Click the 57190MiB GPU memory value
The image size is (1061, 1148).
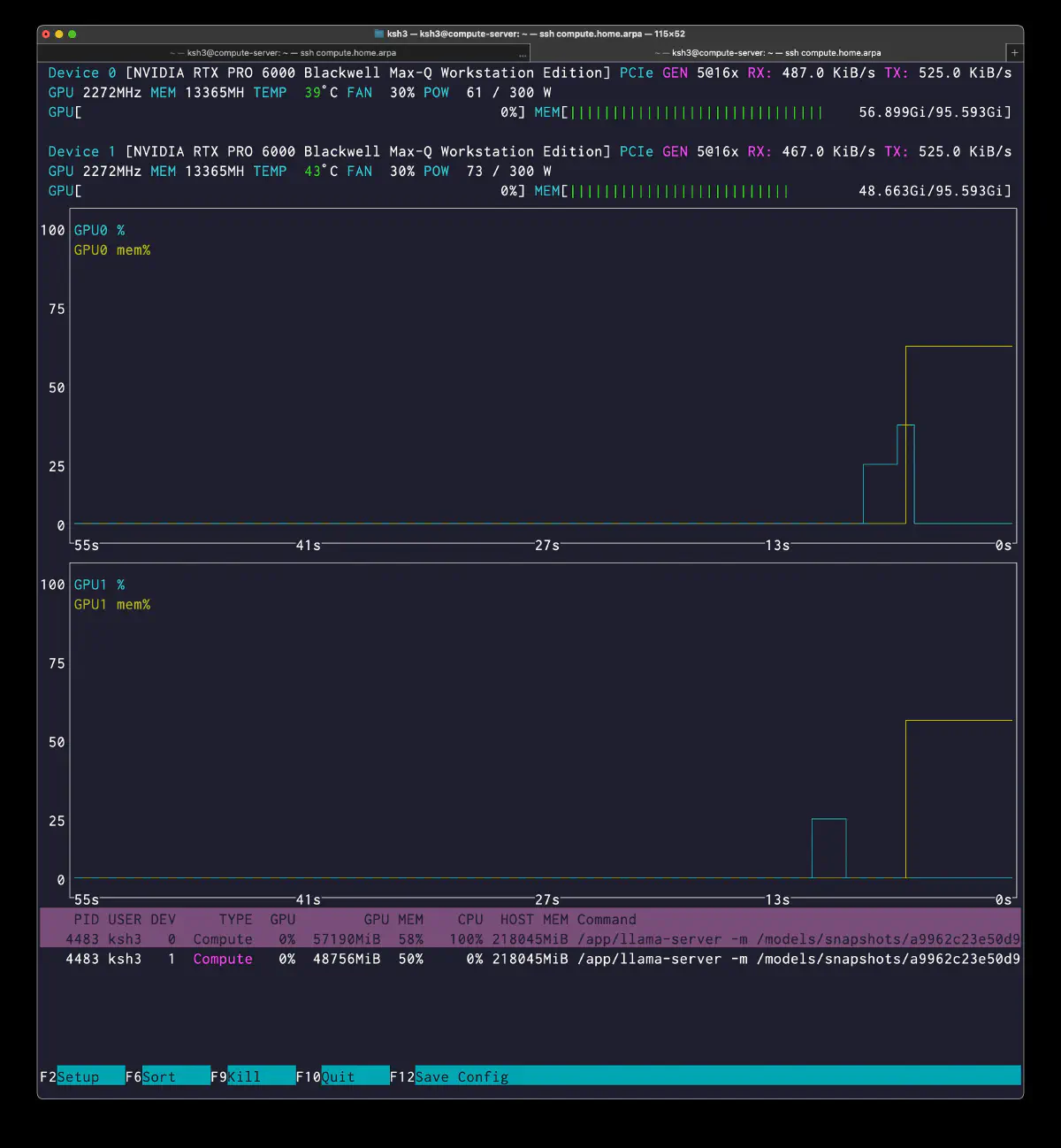[347, 939]
